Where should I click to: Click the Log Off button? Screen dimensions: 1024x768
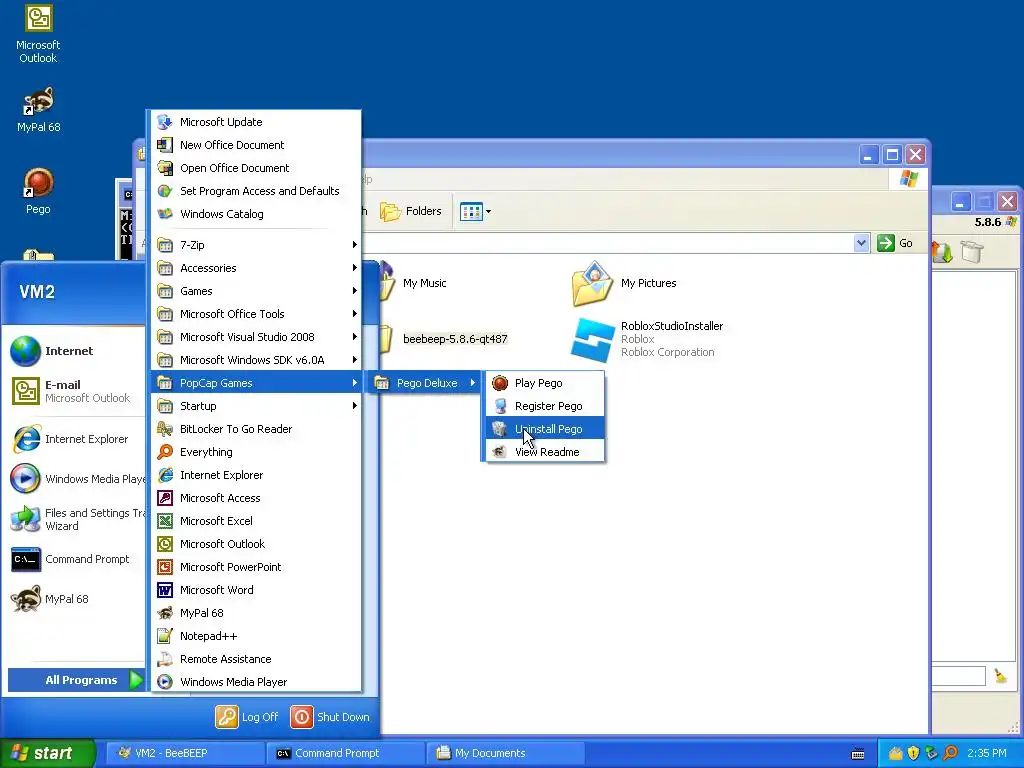[247, 716]
